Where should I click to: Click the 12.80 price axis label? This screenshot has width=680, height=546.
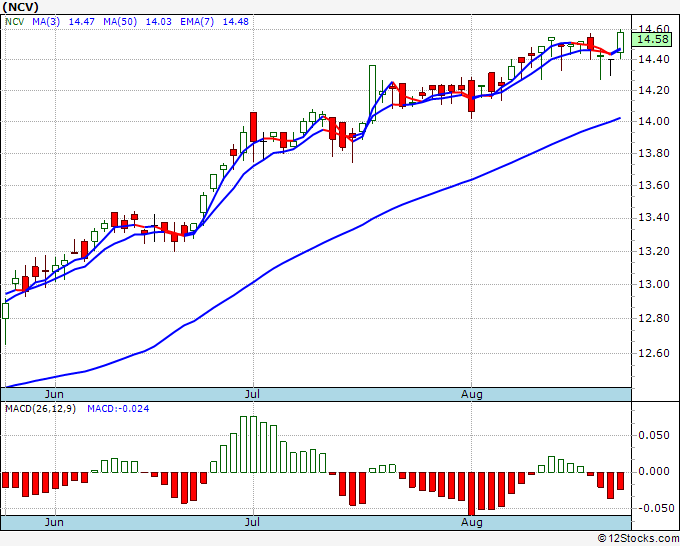pyautogui.click(x=654, y=318)
